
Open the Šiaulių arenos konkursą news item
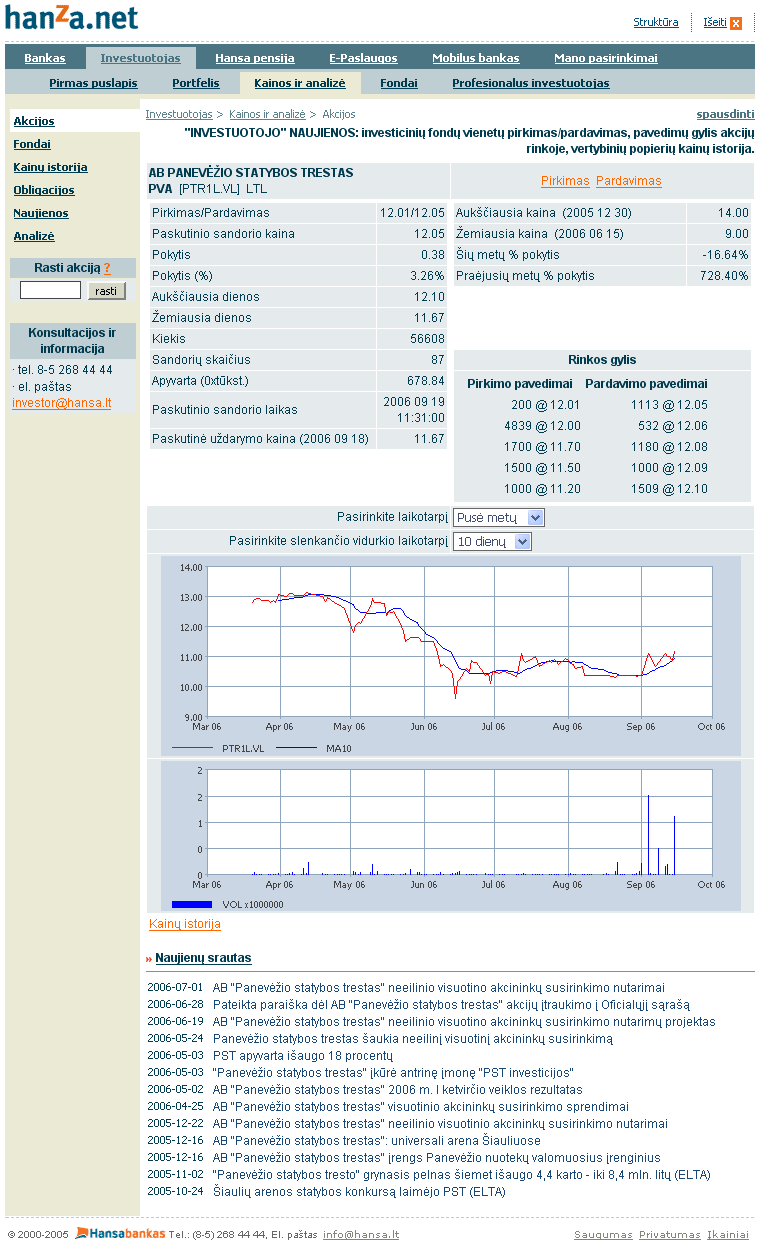(x=359, y=1191)
